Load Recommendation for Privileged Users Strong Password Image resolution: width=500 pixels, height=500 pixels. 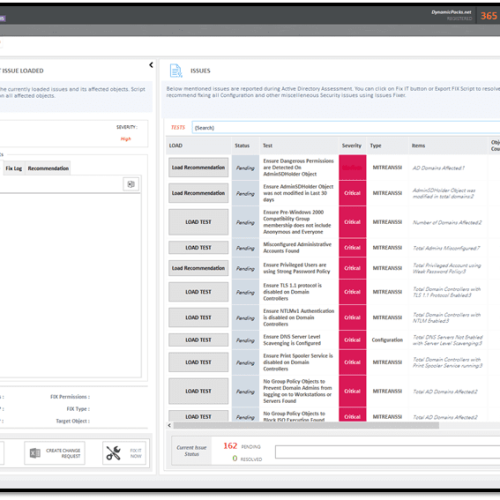(x=198, y=268)
